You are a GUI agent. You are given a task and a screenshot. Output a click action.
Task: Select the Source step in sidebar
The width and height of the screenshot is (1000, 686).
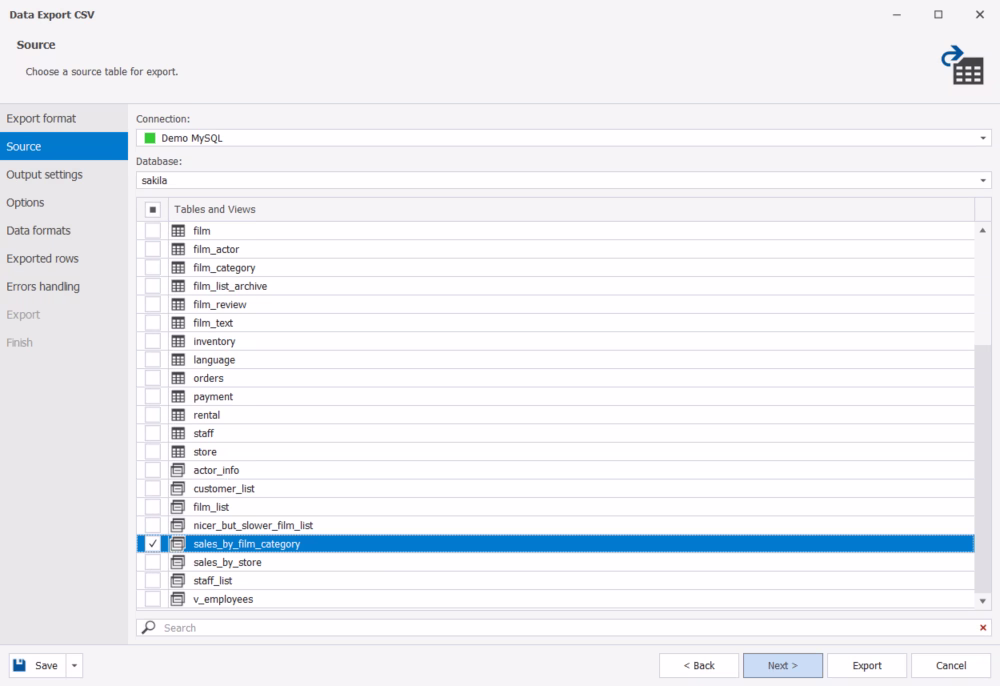[x=64, y=146]
